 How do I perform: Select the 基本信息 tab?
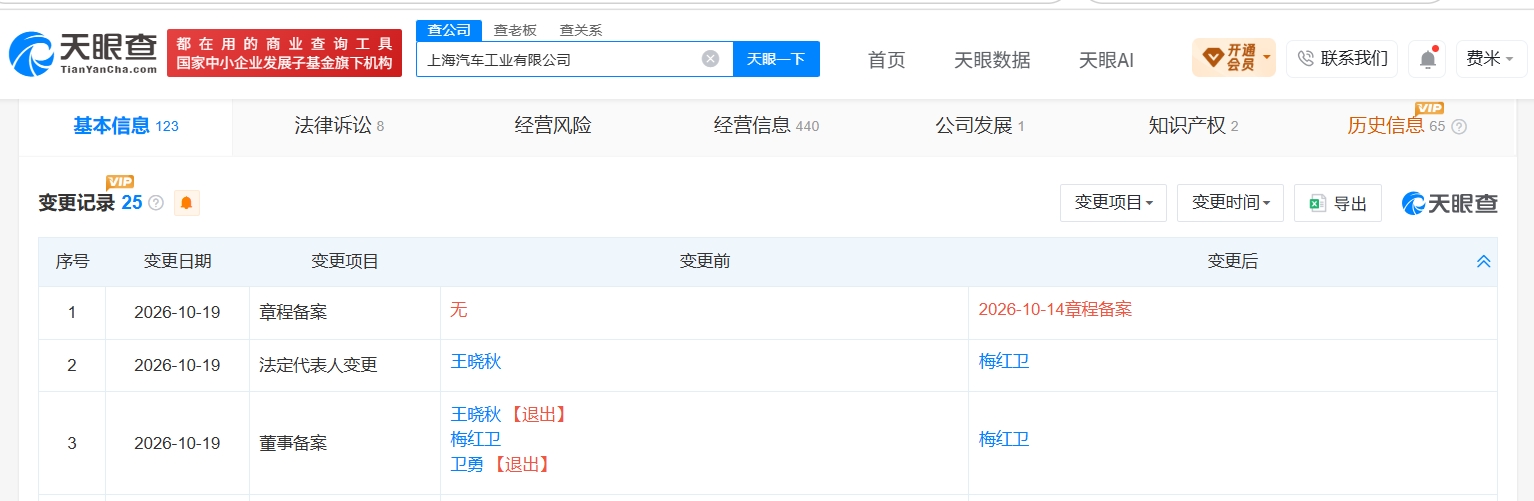[126, 126]
